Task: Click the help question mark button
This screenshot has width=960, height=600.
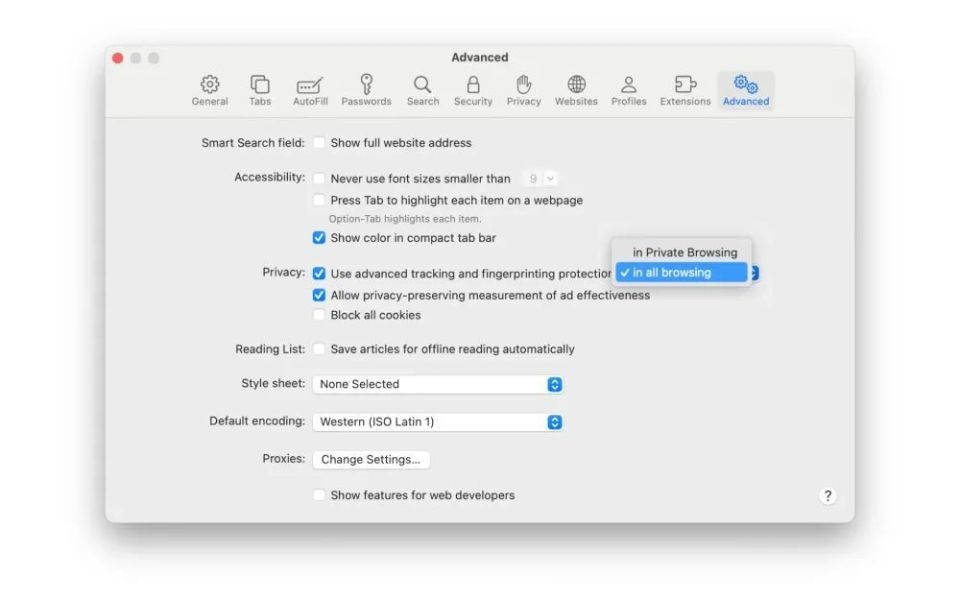Action: [827, 495]
